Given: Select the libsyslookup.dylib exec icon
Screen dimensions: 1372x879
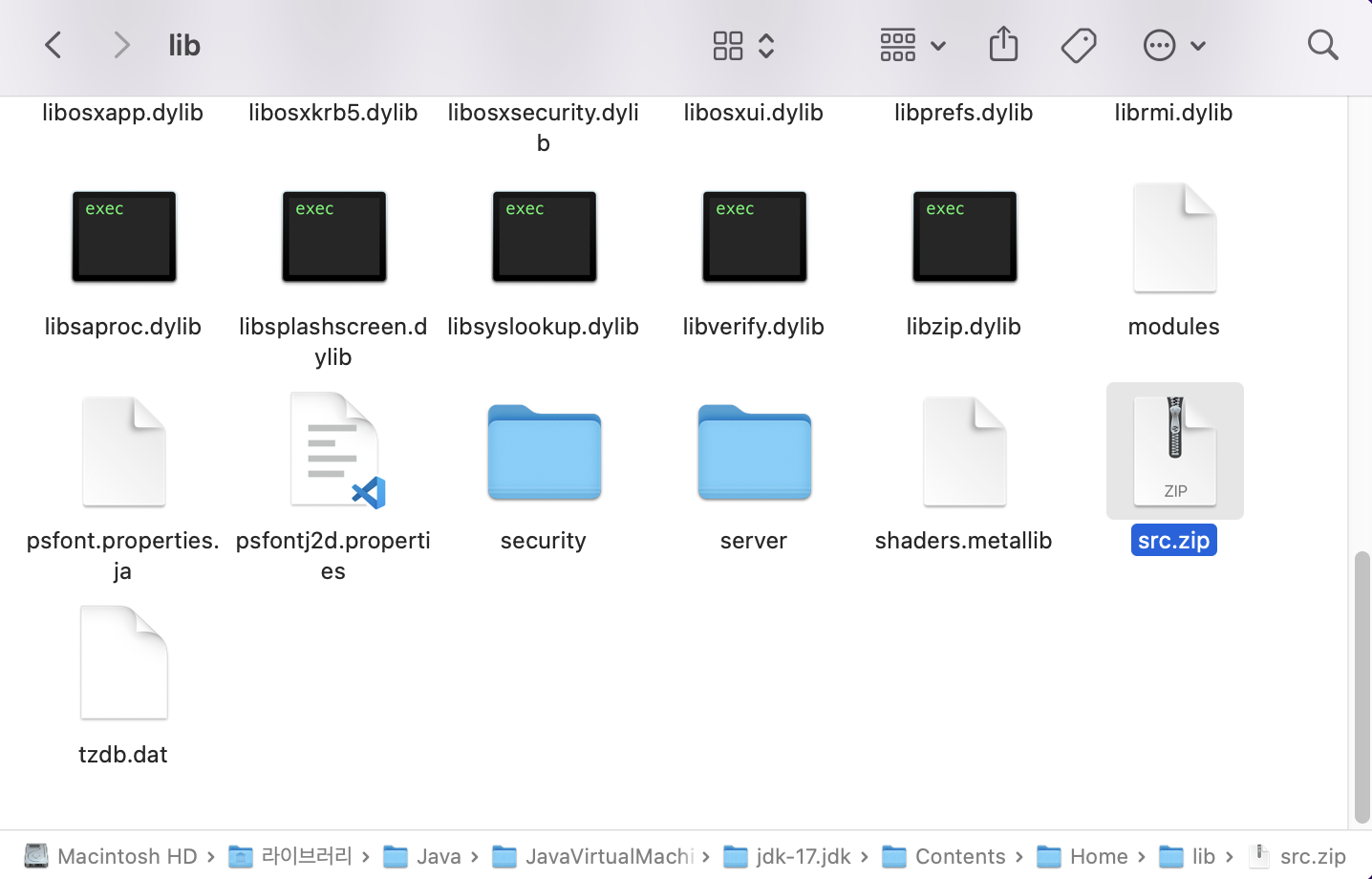Looking at the screenshot, I should (545, 236).
